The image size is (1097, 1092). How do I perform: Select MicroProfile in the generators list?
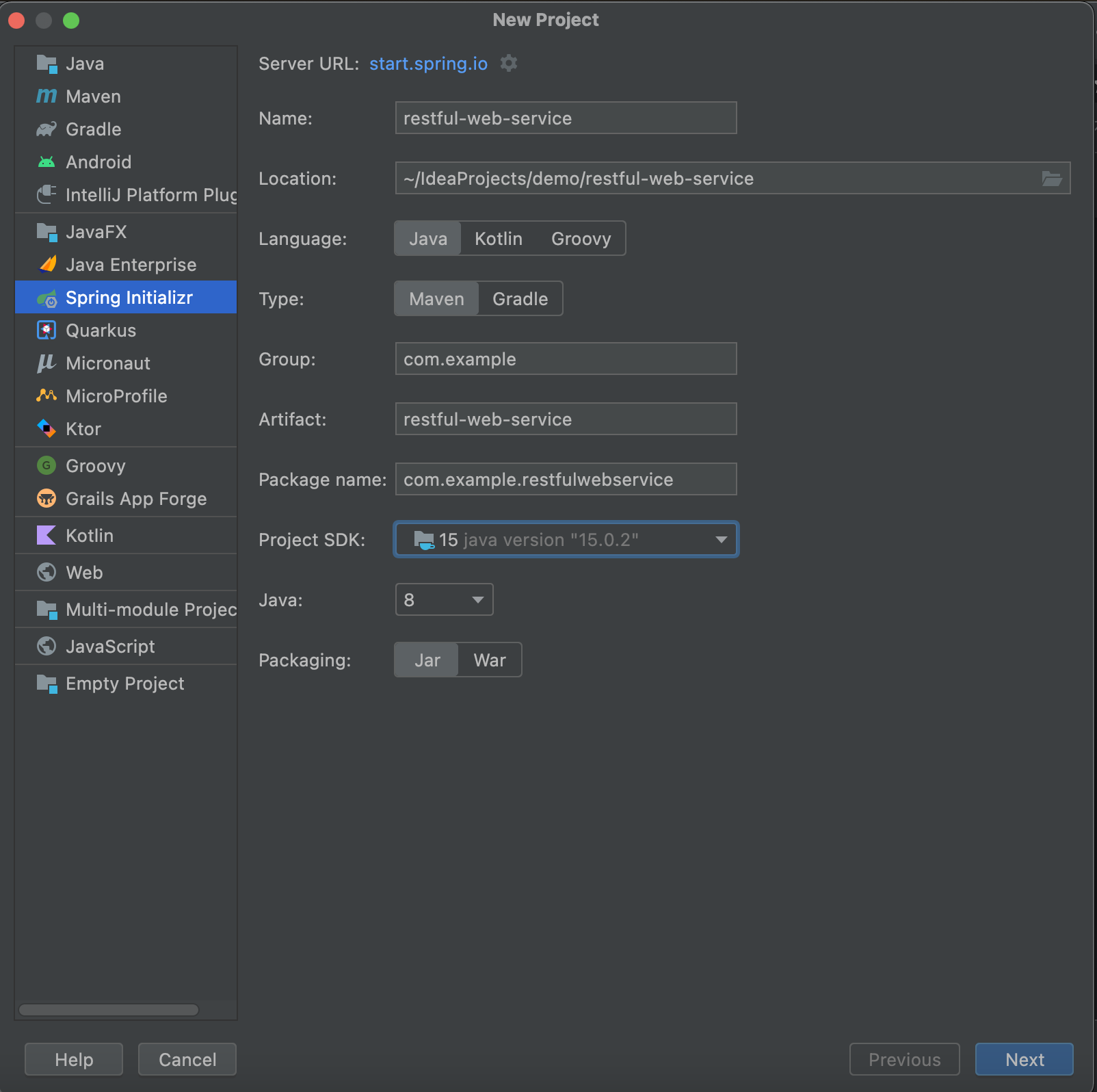126,396
